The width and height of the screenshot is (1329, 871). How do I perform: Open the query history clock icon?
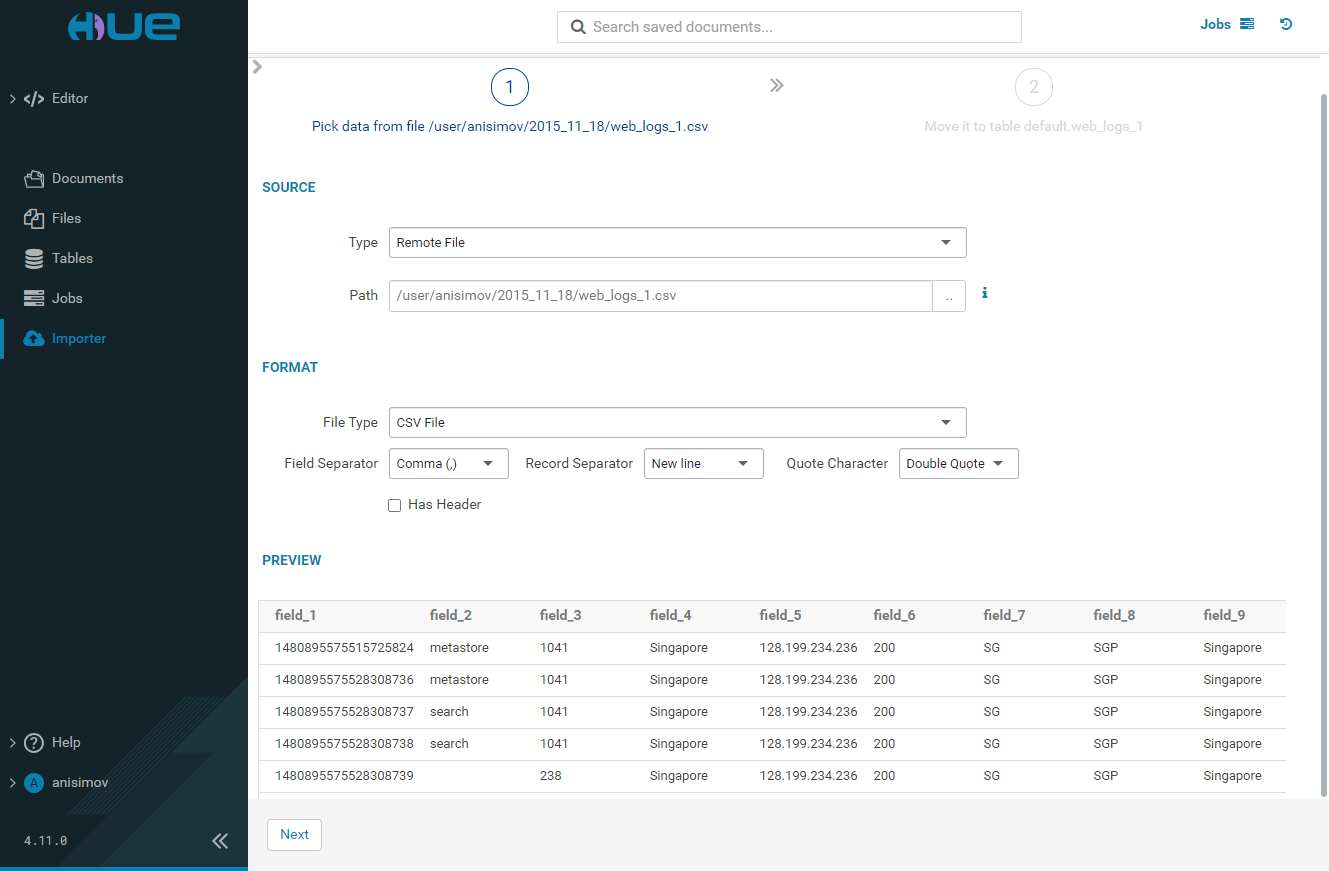(x=1286, y=24)
